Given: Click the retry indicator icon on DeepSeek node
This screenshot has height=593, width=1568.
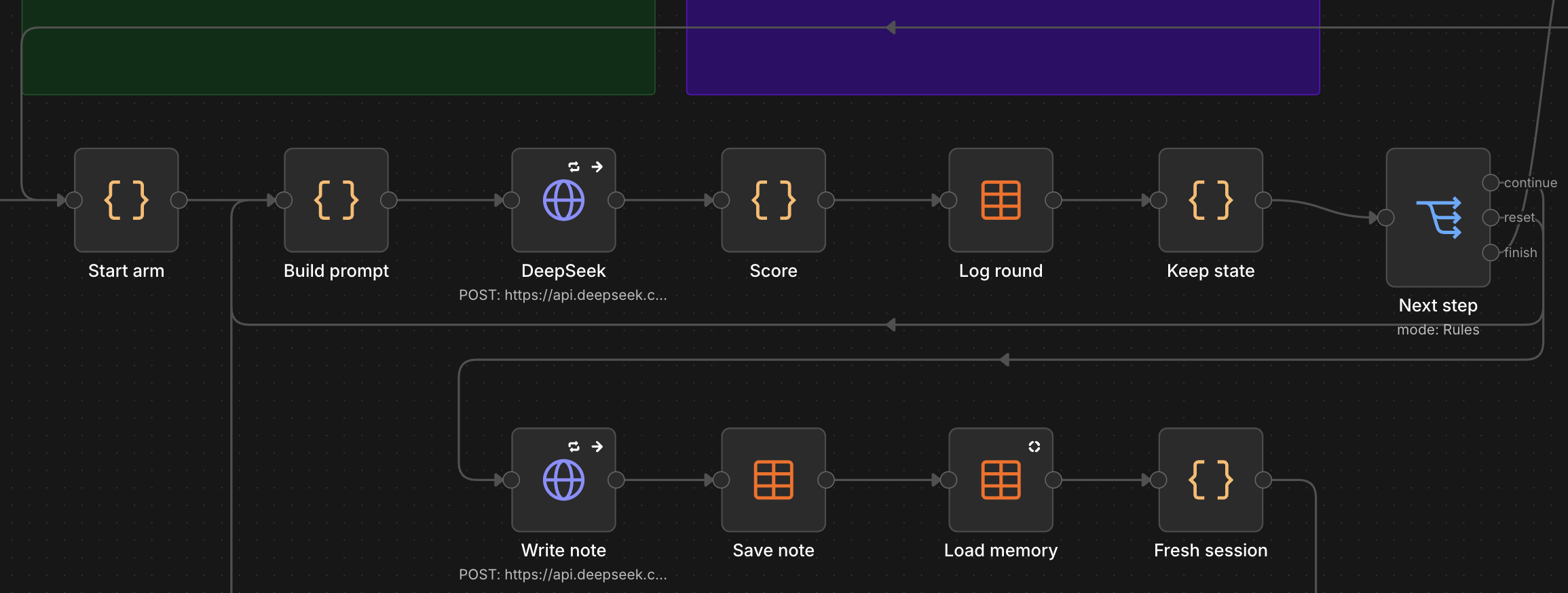Looking at the screenshot, I should (574, 167).
